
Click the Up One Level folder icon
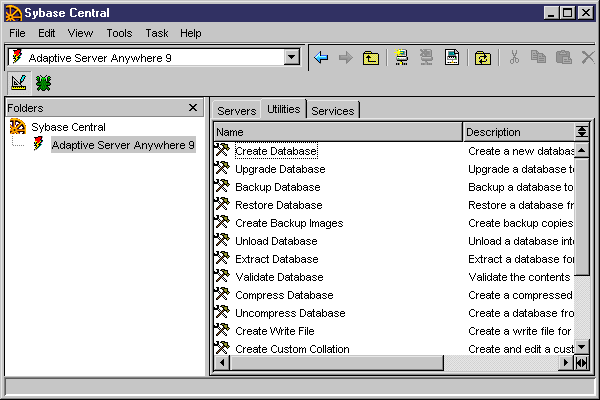(x=370, y=58)
